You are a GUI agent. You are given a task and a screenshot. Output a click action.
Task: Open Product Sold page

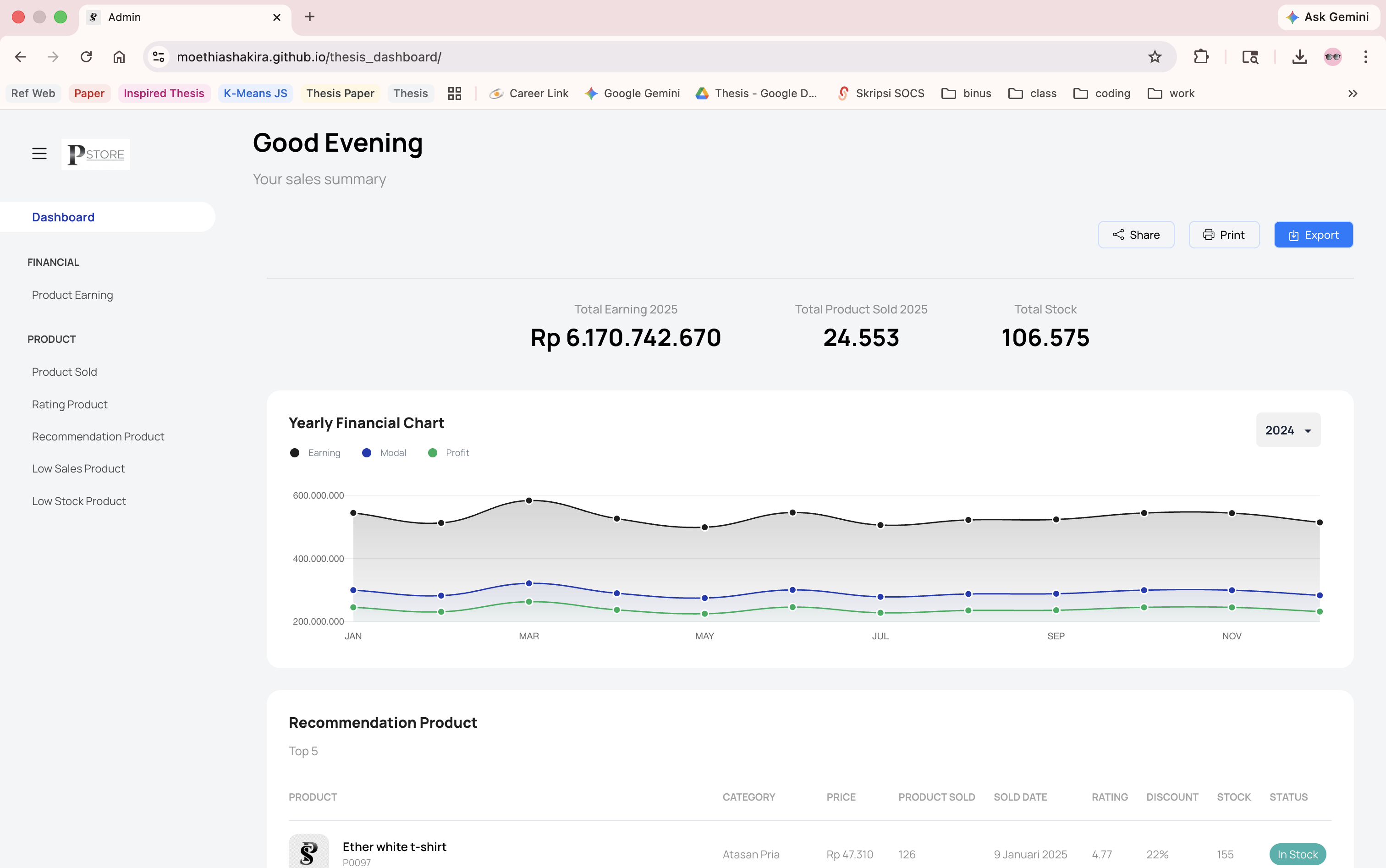click(x=64, y=372)
